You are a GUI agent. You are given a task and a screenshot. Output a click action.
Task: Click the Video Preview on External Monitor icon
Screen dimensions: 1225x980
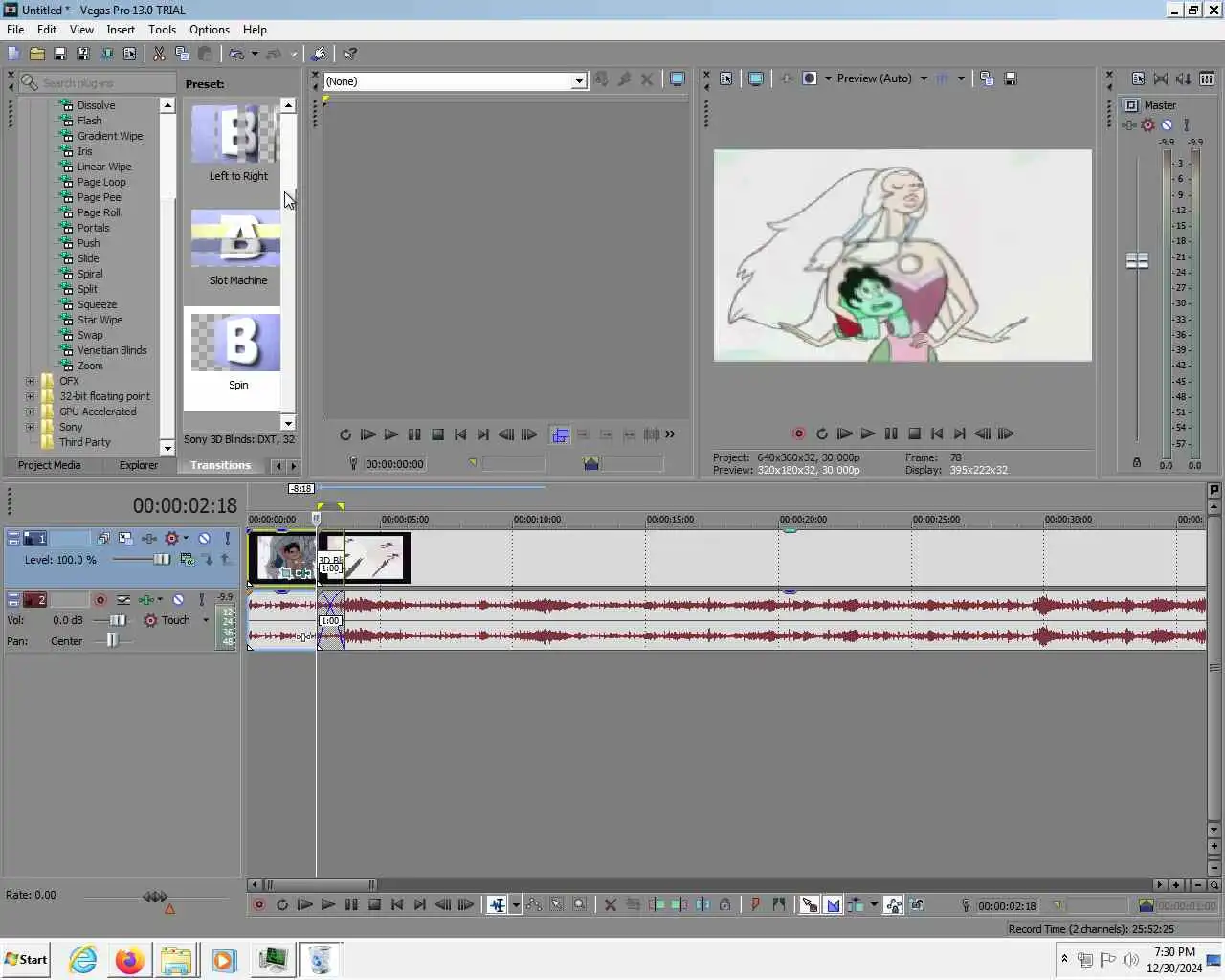[x=756, y=78]
